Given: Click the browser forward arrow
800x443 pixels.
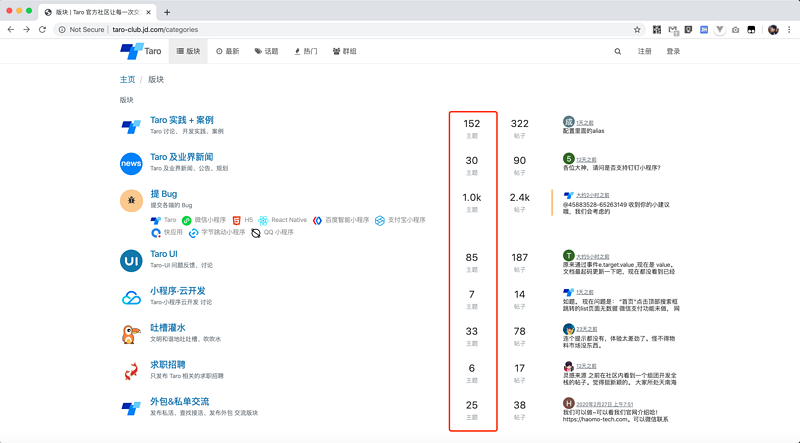Looking at the screenshot, I should 27,30.
